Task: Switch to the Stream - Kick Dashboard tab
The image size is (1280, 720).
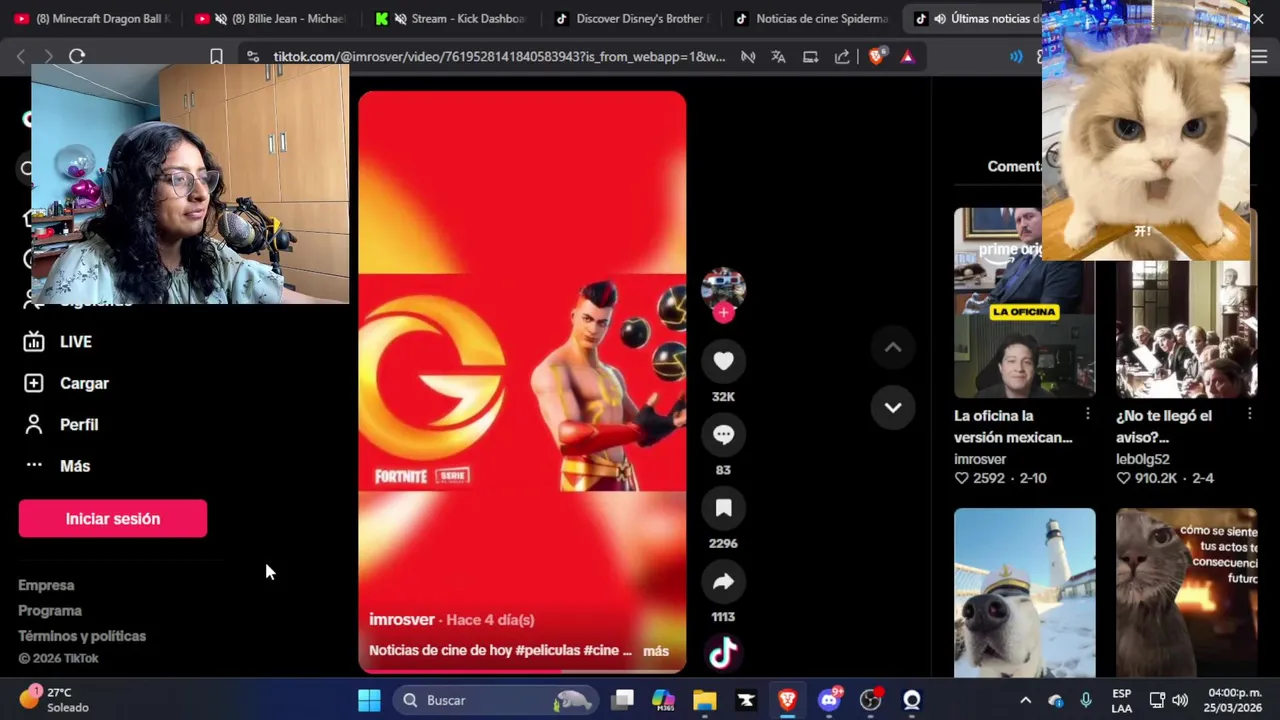Action: (x=452, y=19)
